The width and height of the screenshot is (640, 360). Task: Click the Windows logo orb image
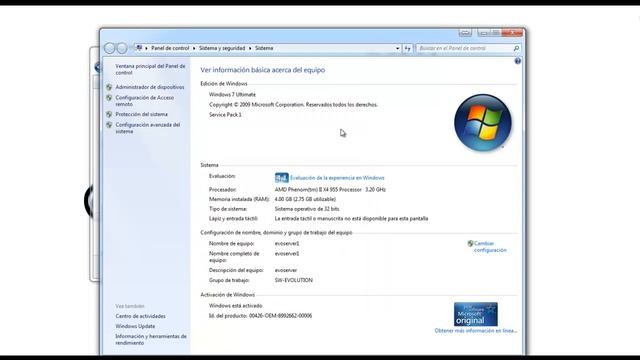pyautogui.click(x=483, y=122)
